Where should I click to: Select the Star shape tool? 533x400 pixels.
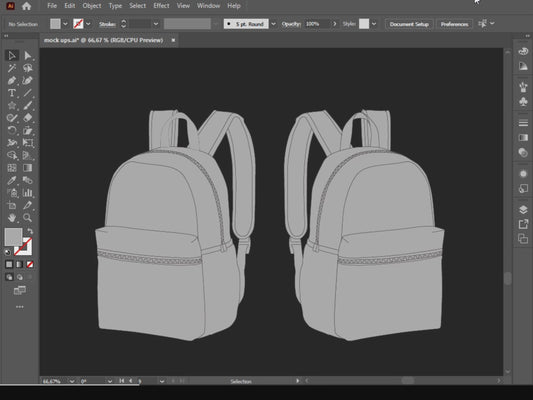point(12,105)
